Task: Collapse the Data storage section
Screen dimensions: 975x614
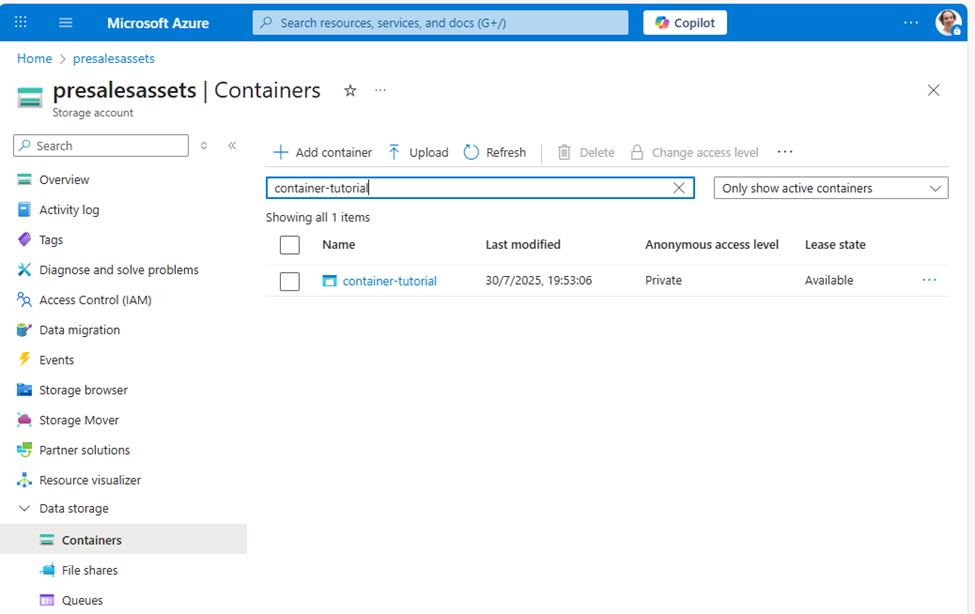Action: (x=24, y=508)
